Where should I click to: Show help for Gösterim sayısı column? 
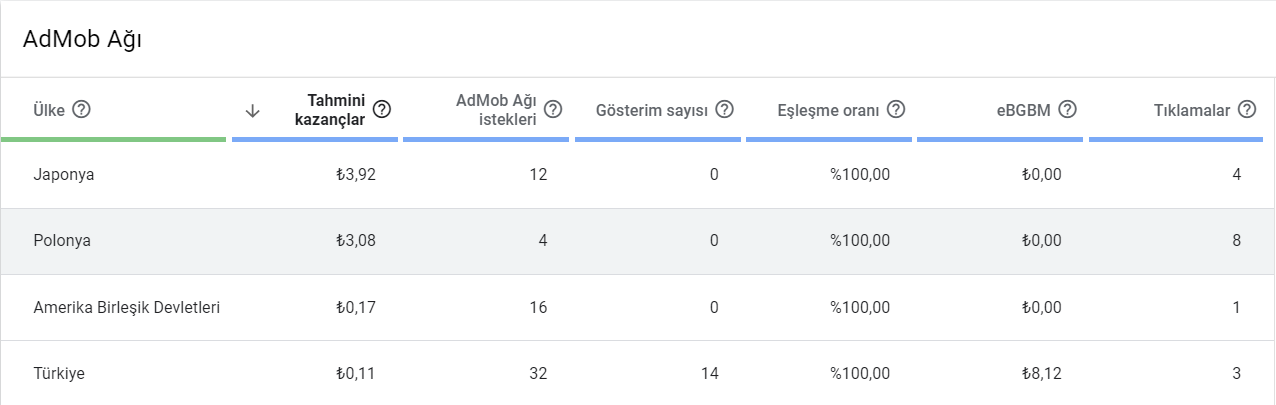tap(725, 109)
